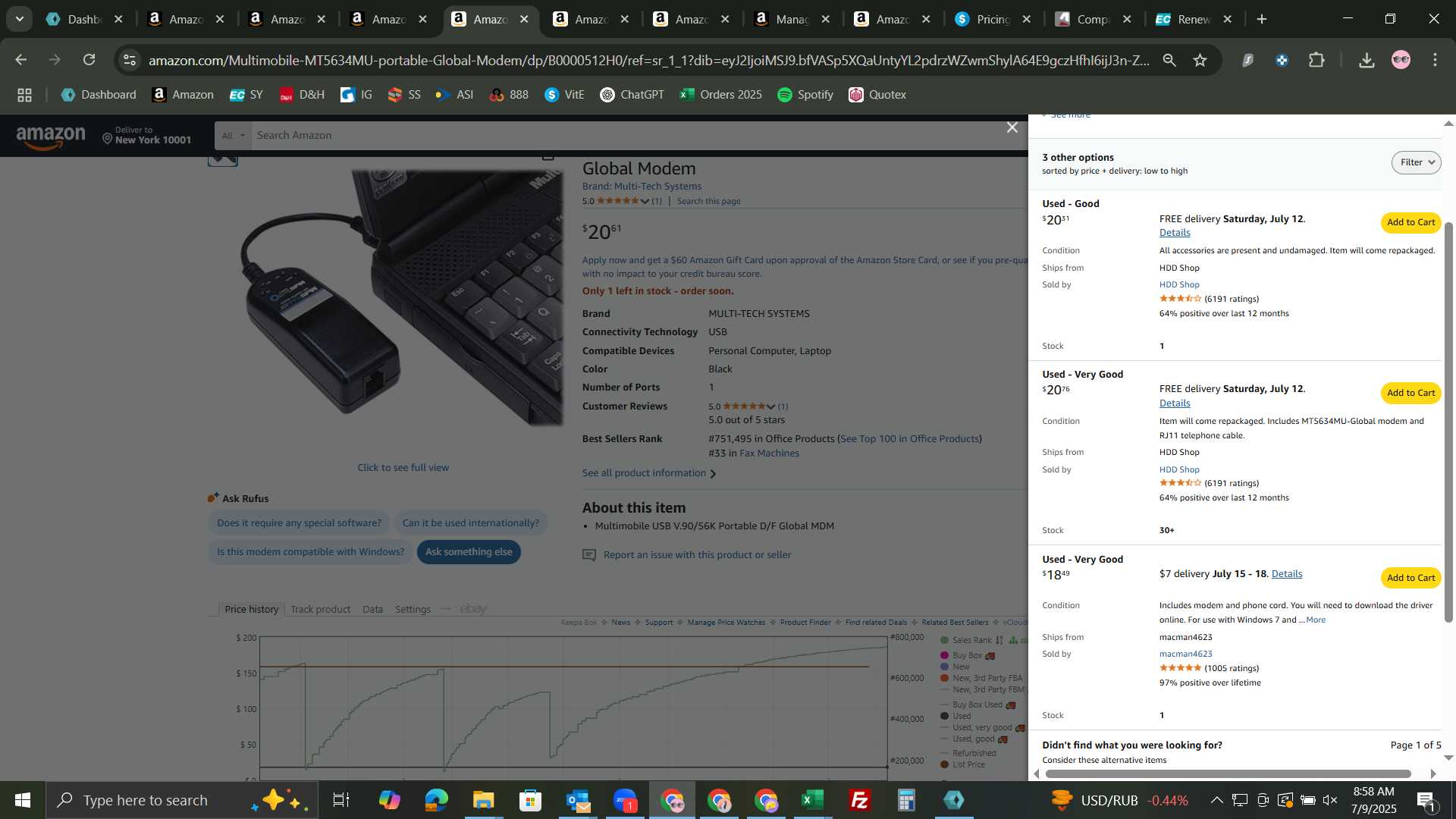1456x819 pixels.
Task: Open the zoom magnifier icon in address bar
Action: coord(1169,60)
